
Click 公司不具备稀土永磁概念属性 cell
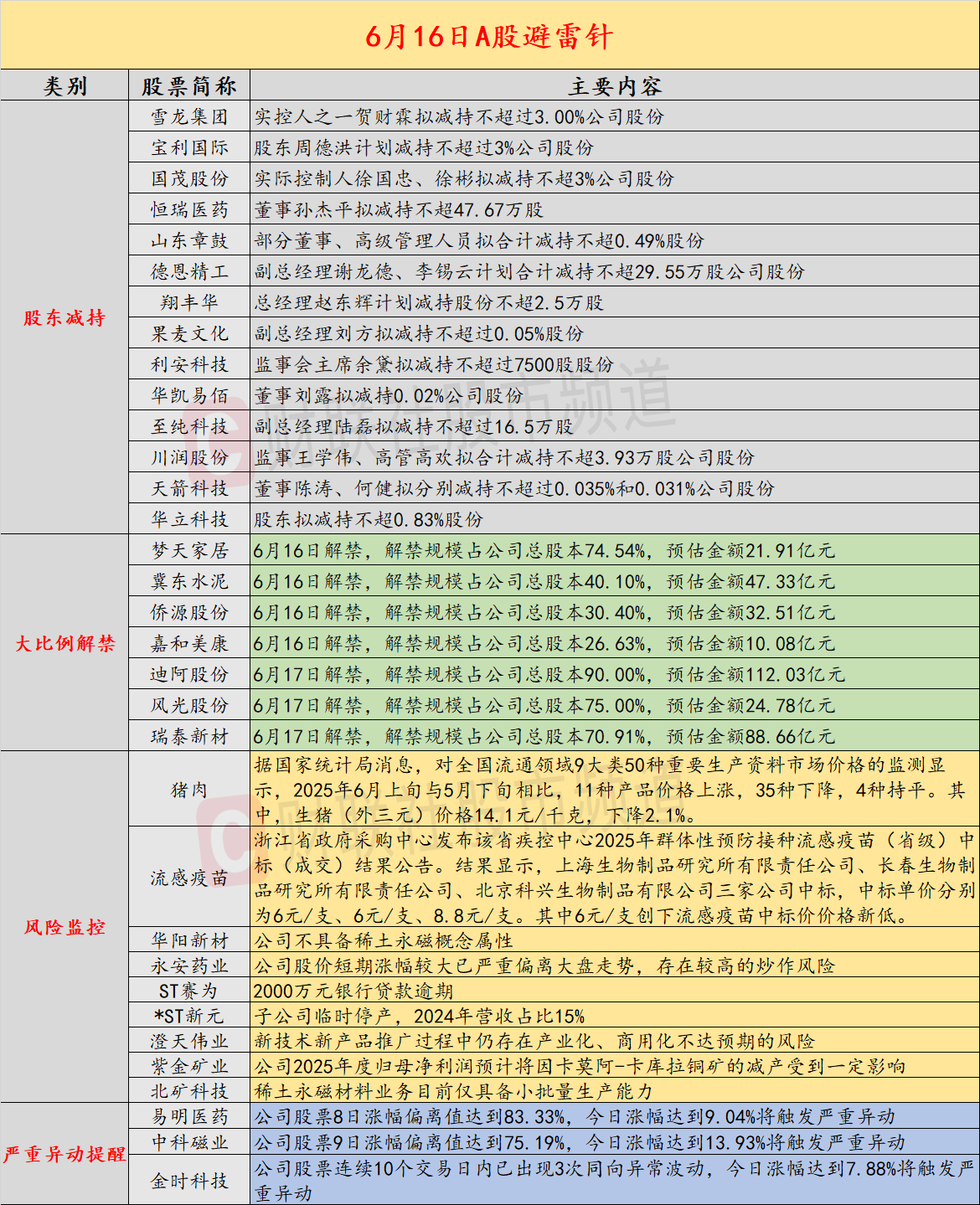tap(615, 940)
